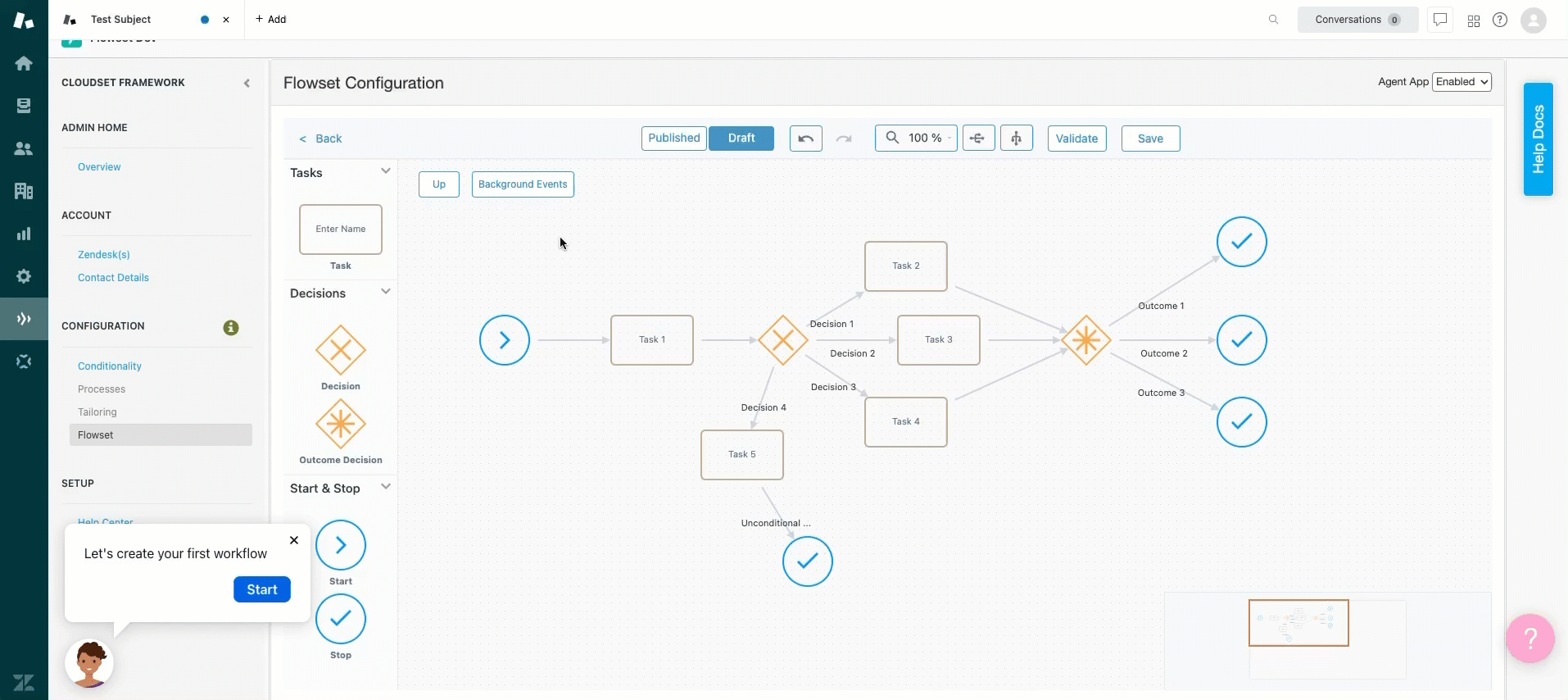Select the Task 1 node
The height and width of the screenshot is (700, 1568).
pyautogui.click(x=652, y=340)
